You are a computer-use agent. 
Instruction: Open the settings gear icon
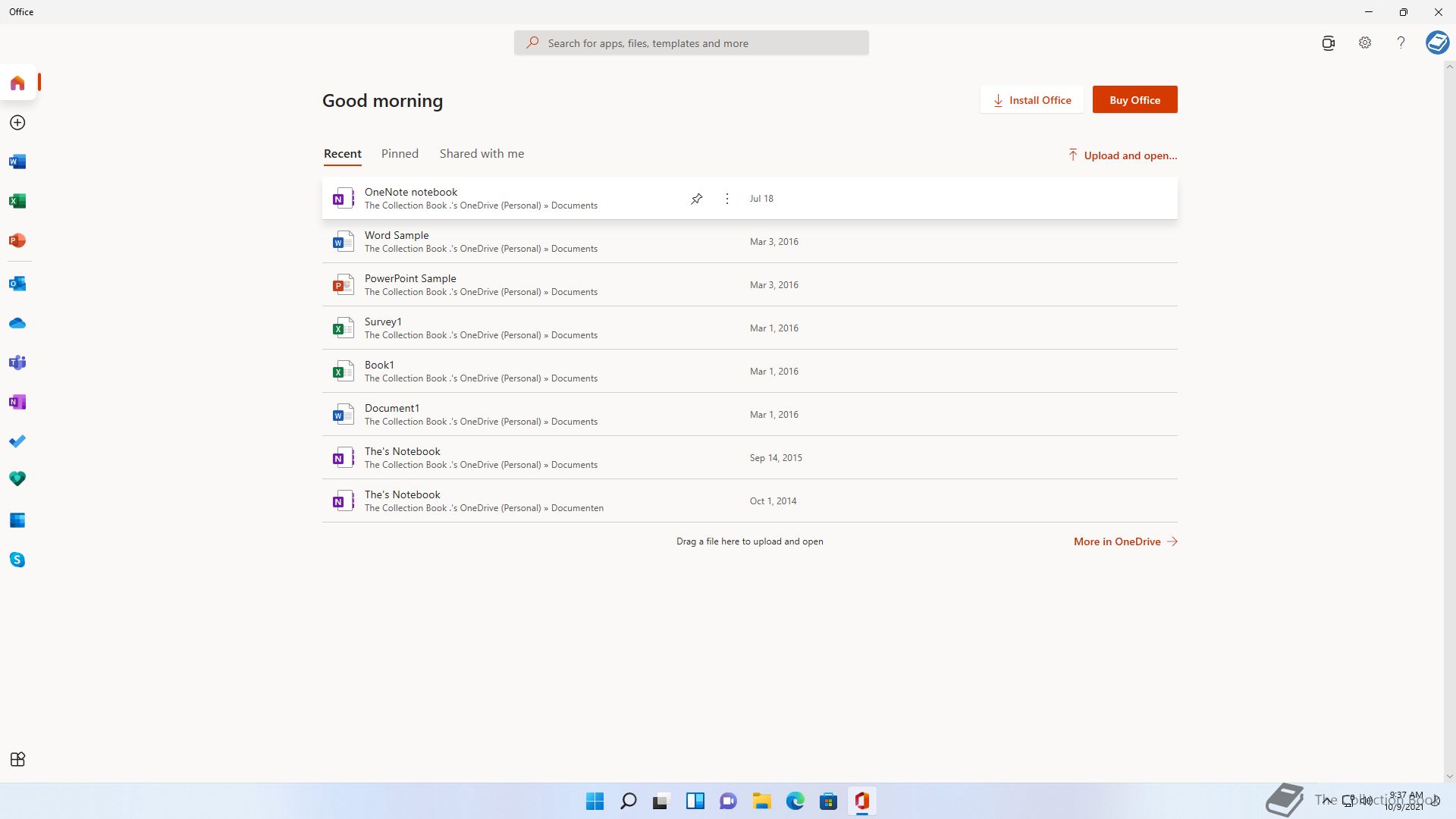click(1364, 43)
